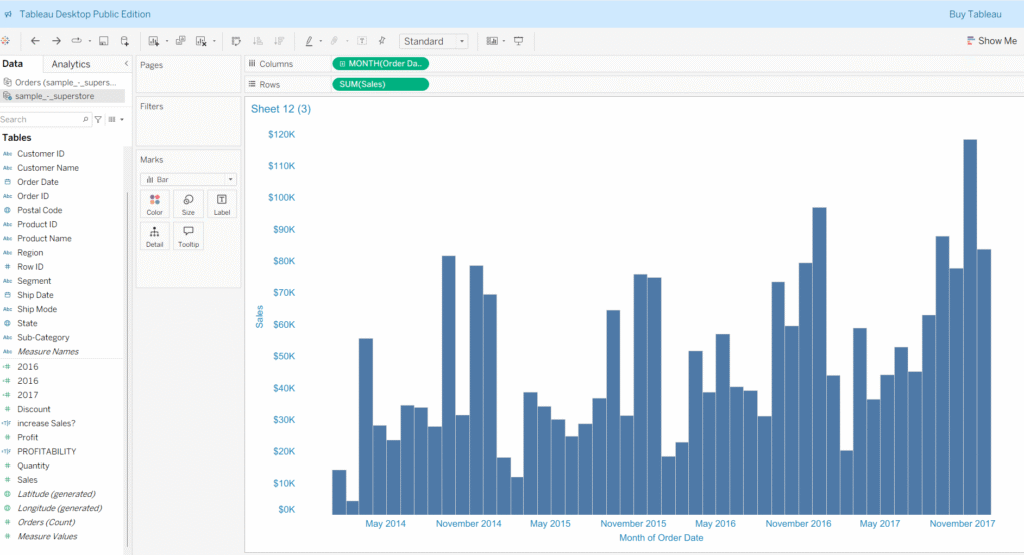Screen dimensions: 1024x555
Task: Select the Data tab
Action: pos(13,64)
